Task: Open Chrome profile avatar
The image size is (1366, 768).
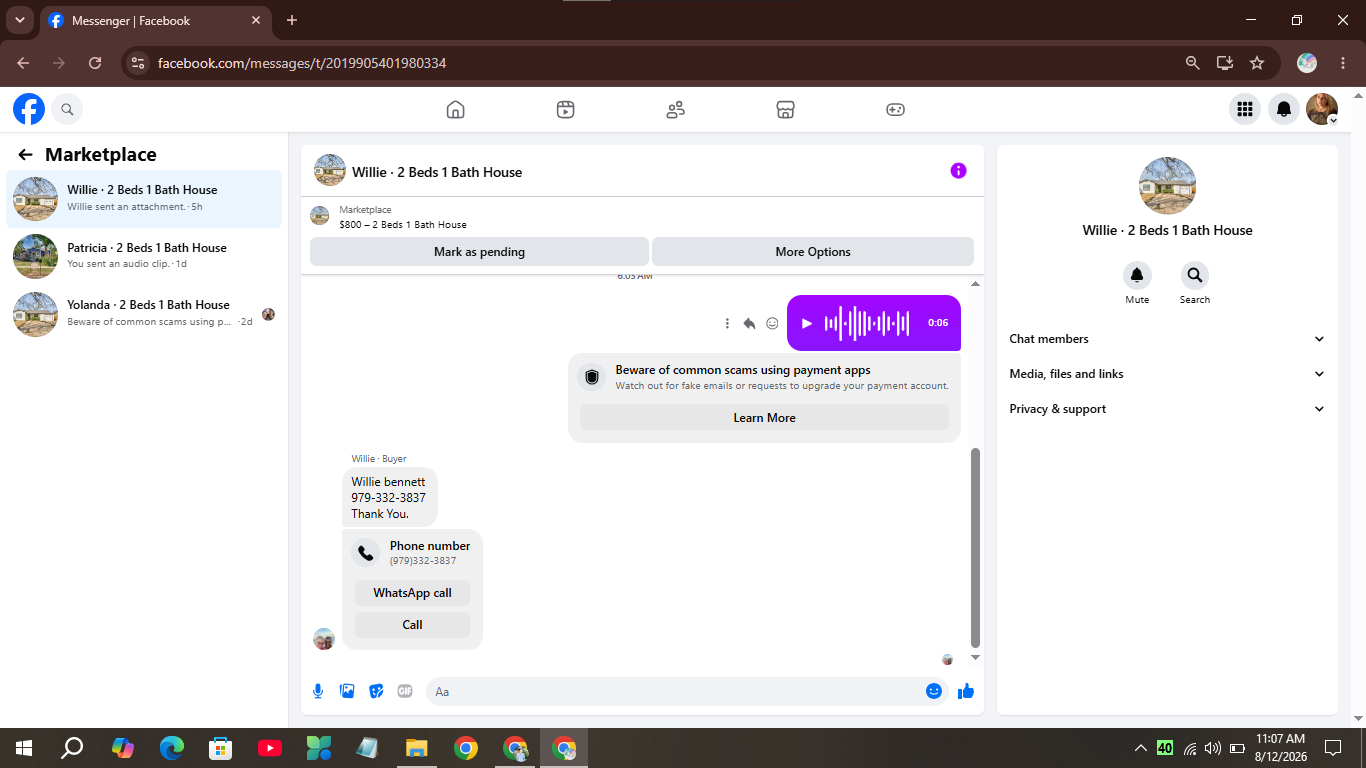Action: [1307, 63]
